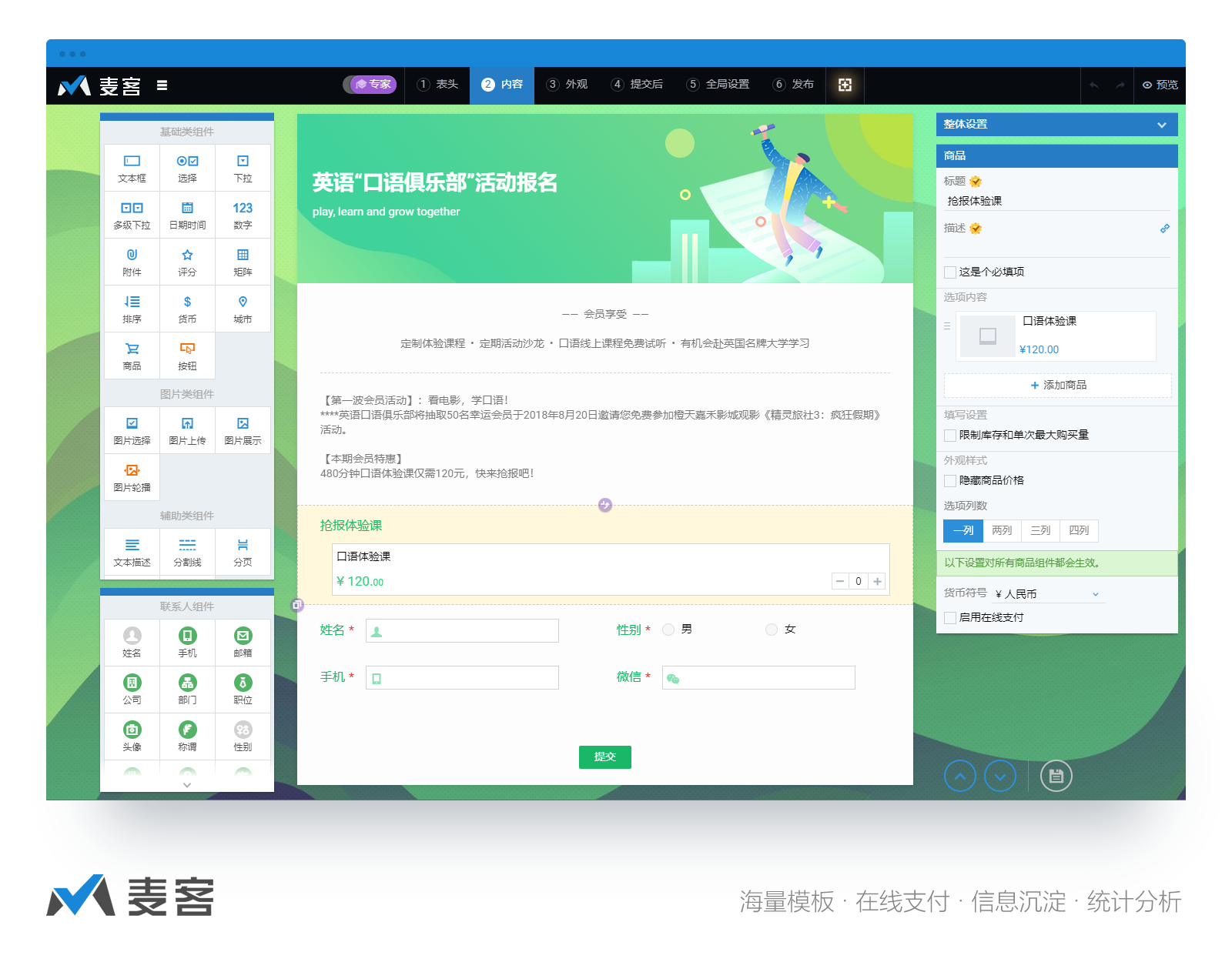Add a 分割线 divider component
The image size is (1232, 962).
tap(187, 553)
